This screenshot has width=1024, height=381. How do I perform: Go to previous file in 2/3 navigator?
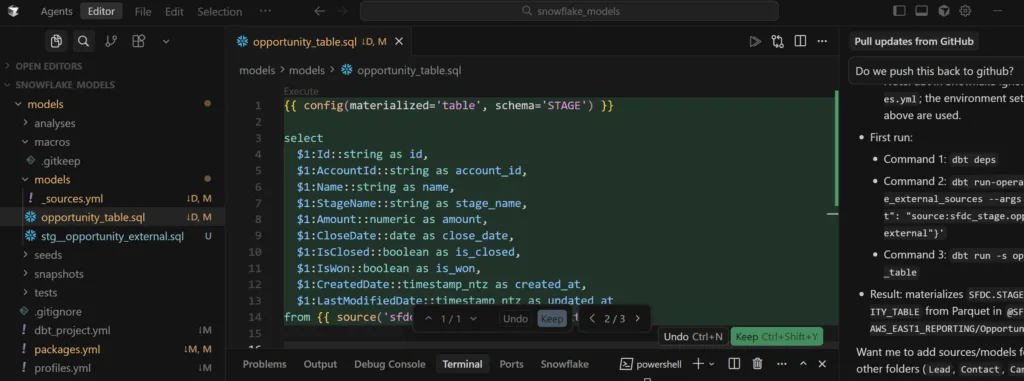[592, 319]
